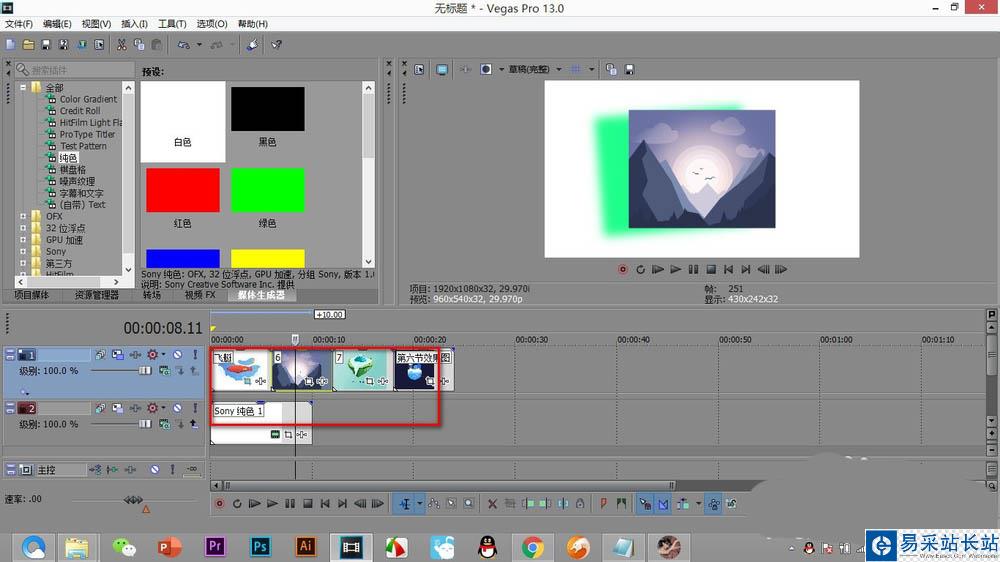Make compositing child on track 2

195,424
